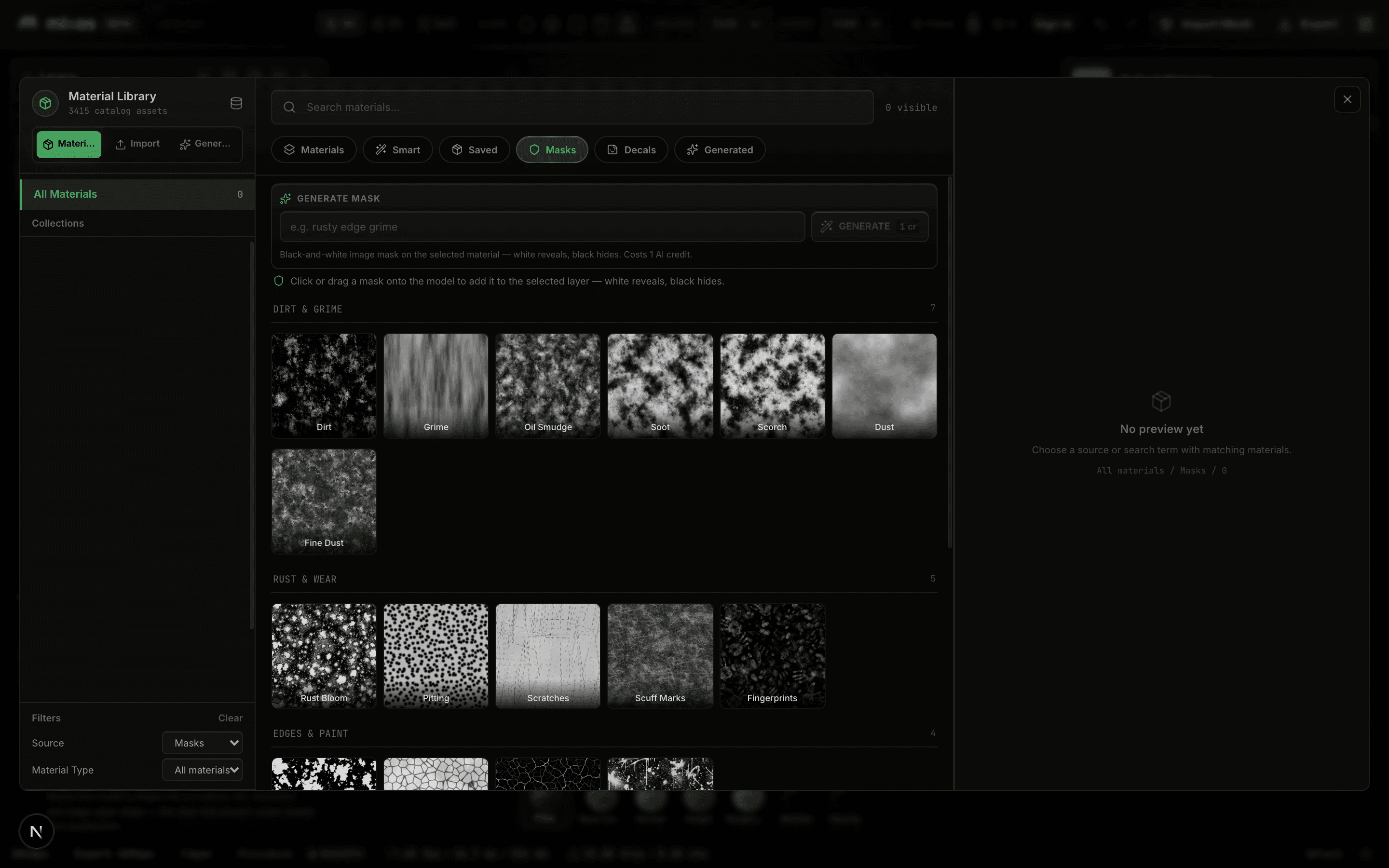This screenshot has width=1389, height=868.
Task: Select the Saved filter pill
Action: [475, 150]
